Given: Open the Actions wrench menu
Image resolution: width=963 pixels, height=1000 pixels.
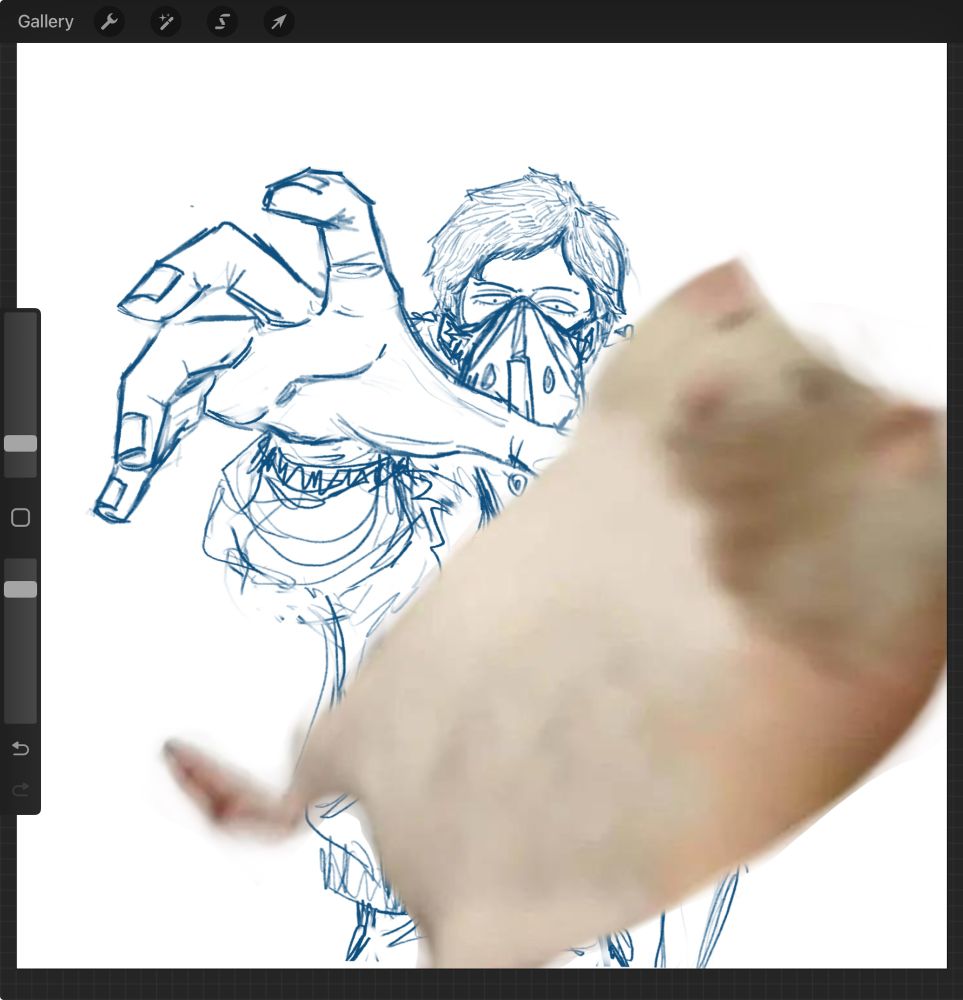Looking at the screenshot, I should [109, 22].
